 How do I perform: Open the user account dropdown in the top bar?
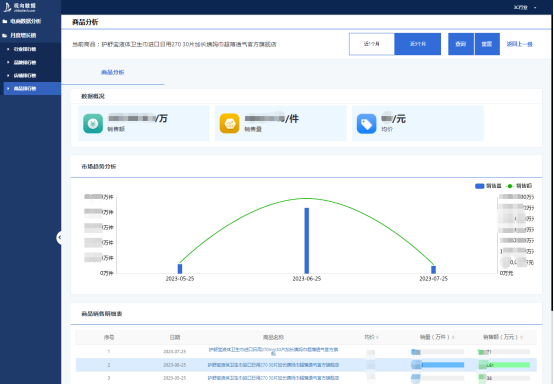(525, 7)
